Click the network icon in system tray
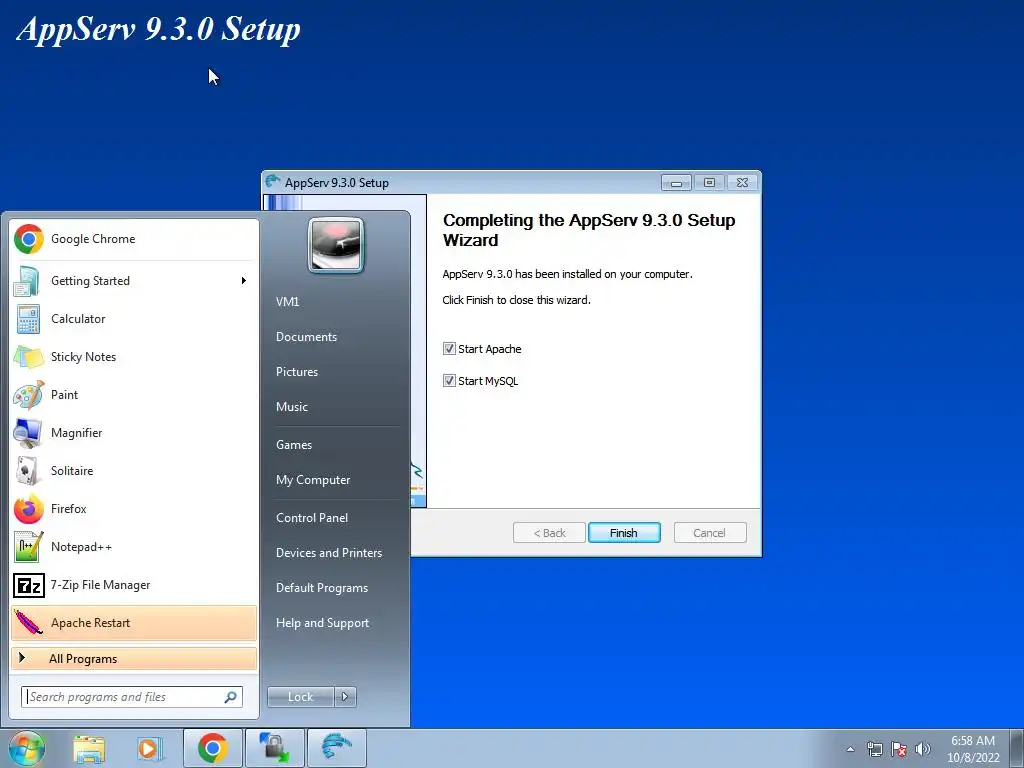Image resolution: width=1024 pixels, height=768 pixels. click(874, 749)
